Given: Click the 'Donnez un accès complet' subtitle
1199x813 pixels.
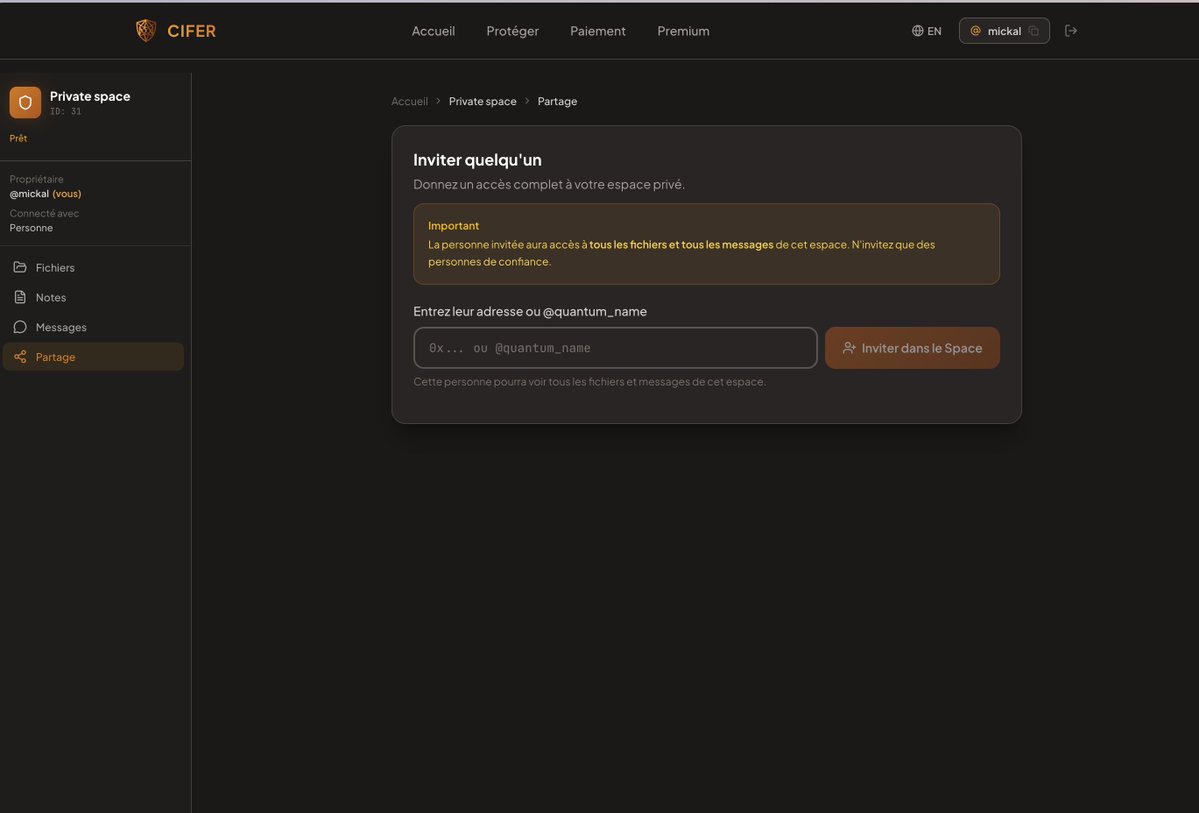Looking at the screenshot, I should coord(549,184).
